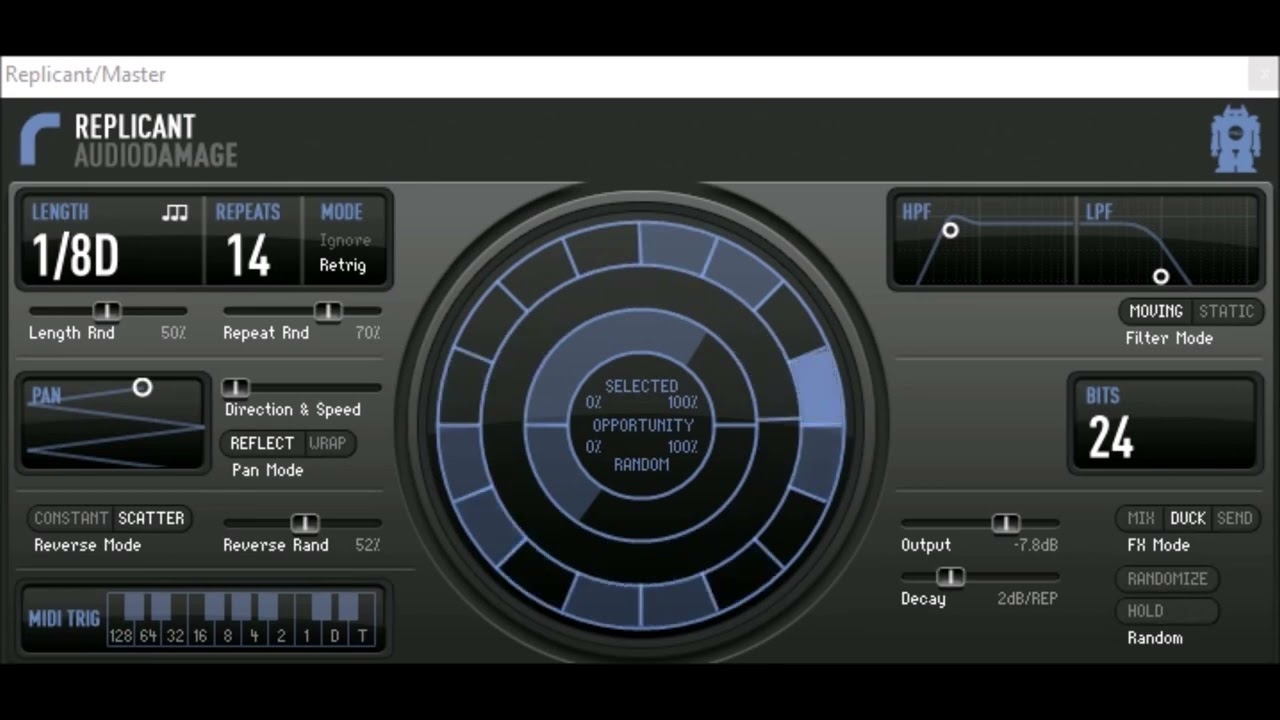The height and width of the screenshot is (720, 1280).
Task: Click the 64 MIDI trig key
Action: pyautogui.click(x=148, y=620)
